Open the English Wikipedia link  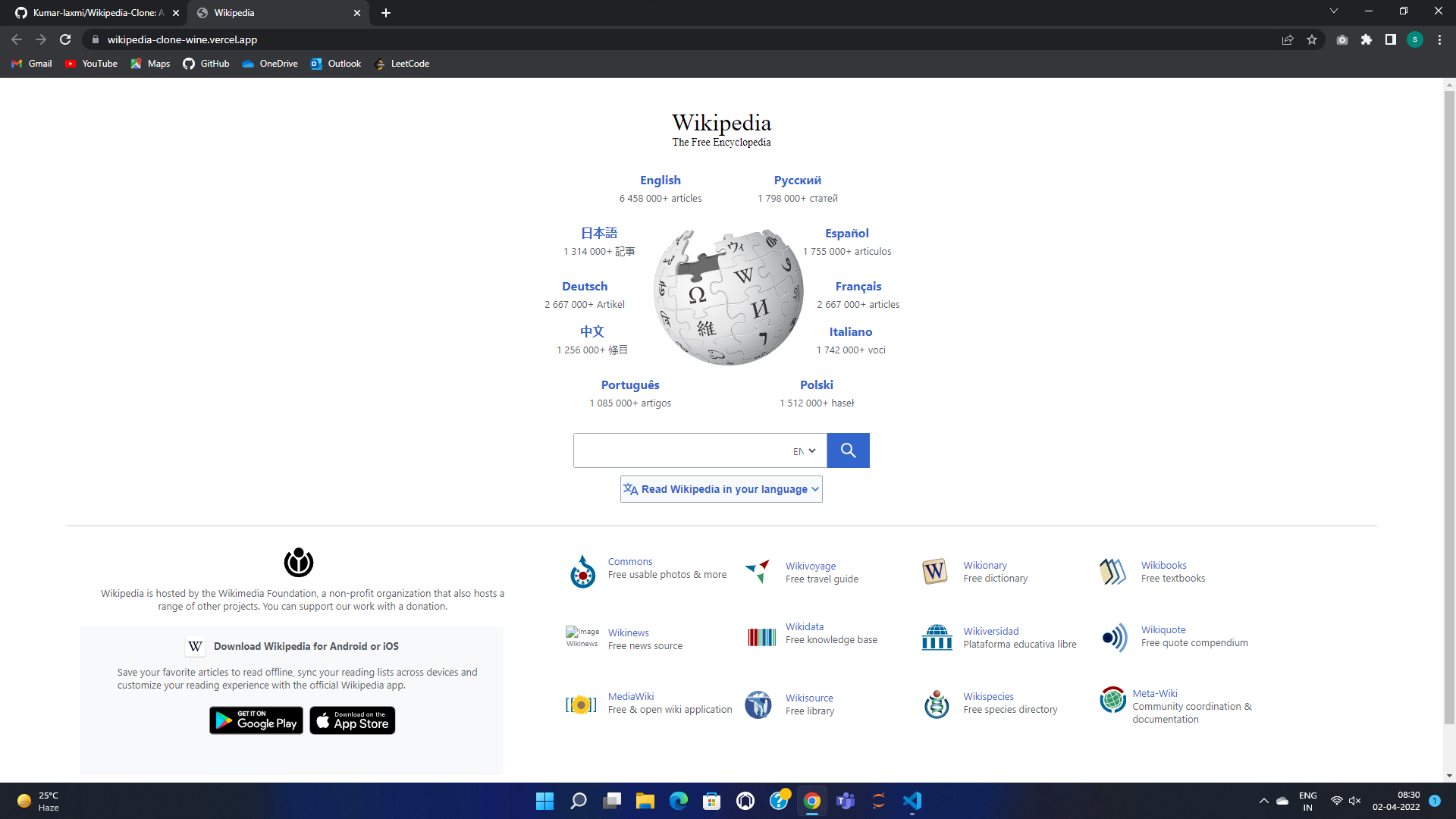click(660, 180)
